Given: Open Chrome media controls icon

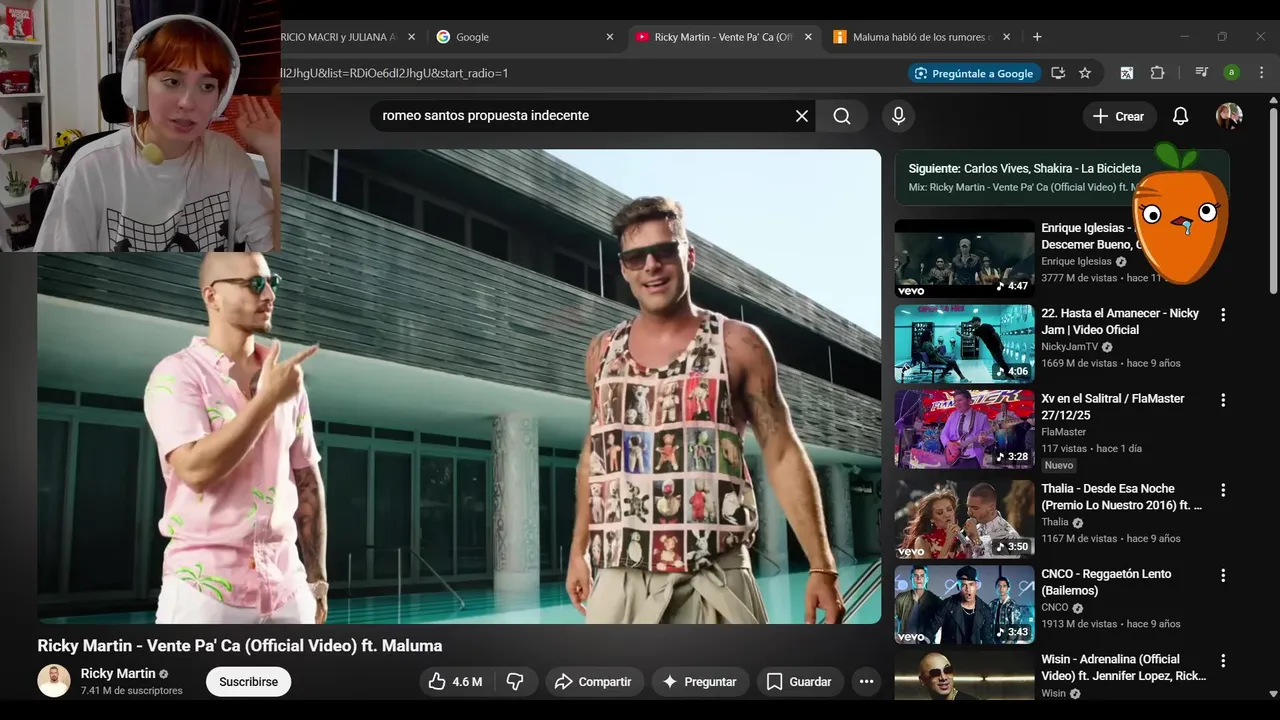Looking at the screenshot, I should (1202, 73).
